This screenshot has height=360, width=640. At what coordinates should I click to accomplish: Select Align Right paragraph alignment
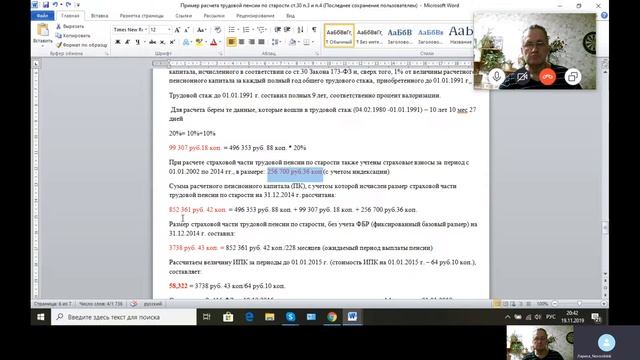pyautogui.click(x=251, y=42)
